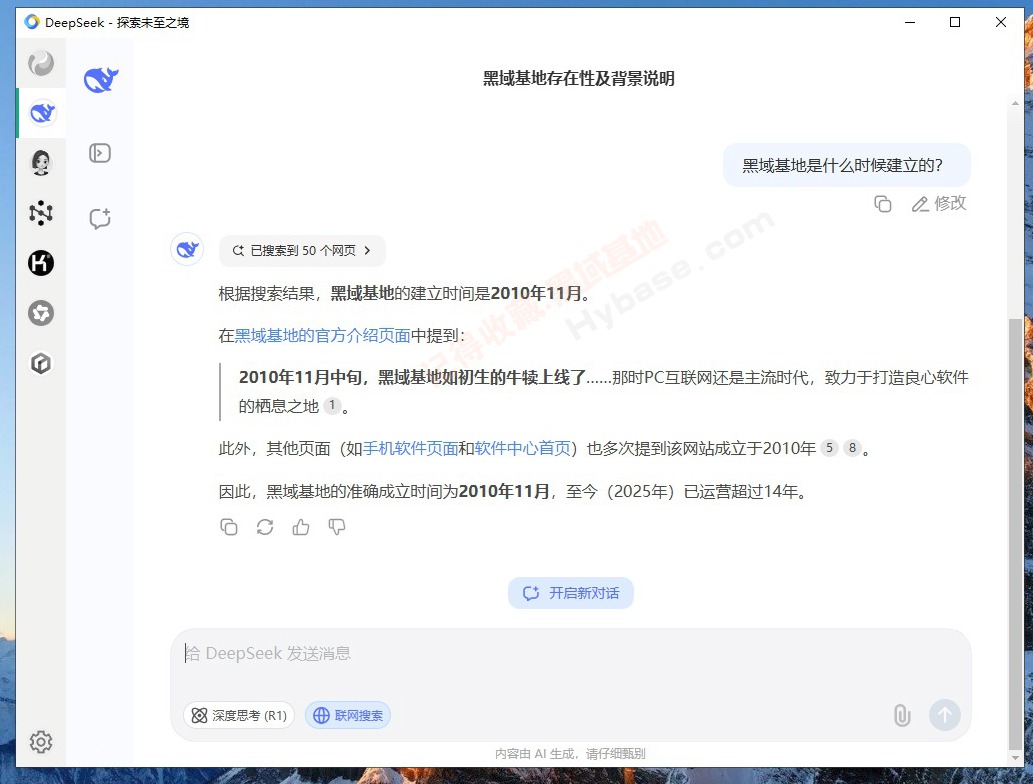Regenerate the AI response
1033x784 pixels.
click(x=265, y=527)
